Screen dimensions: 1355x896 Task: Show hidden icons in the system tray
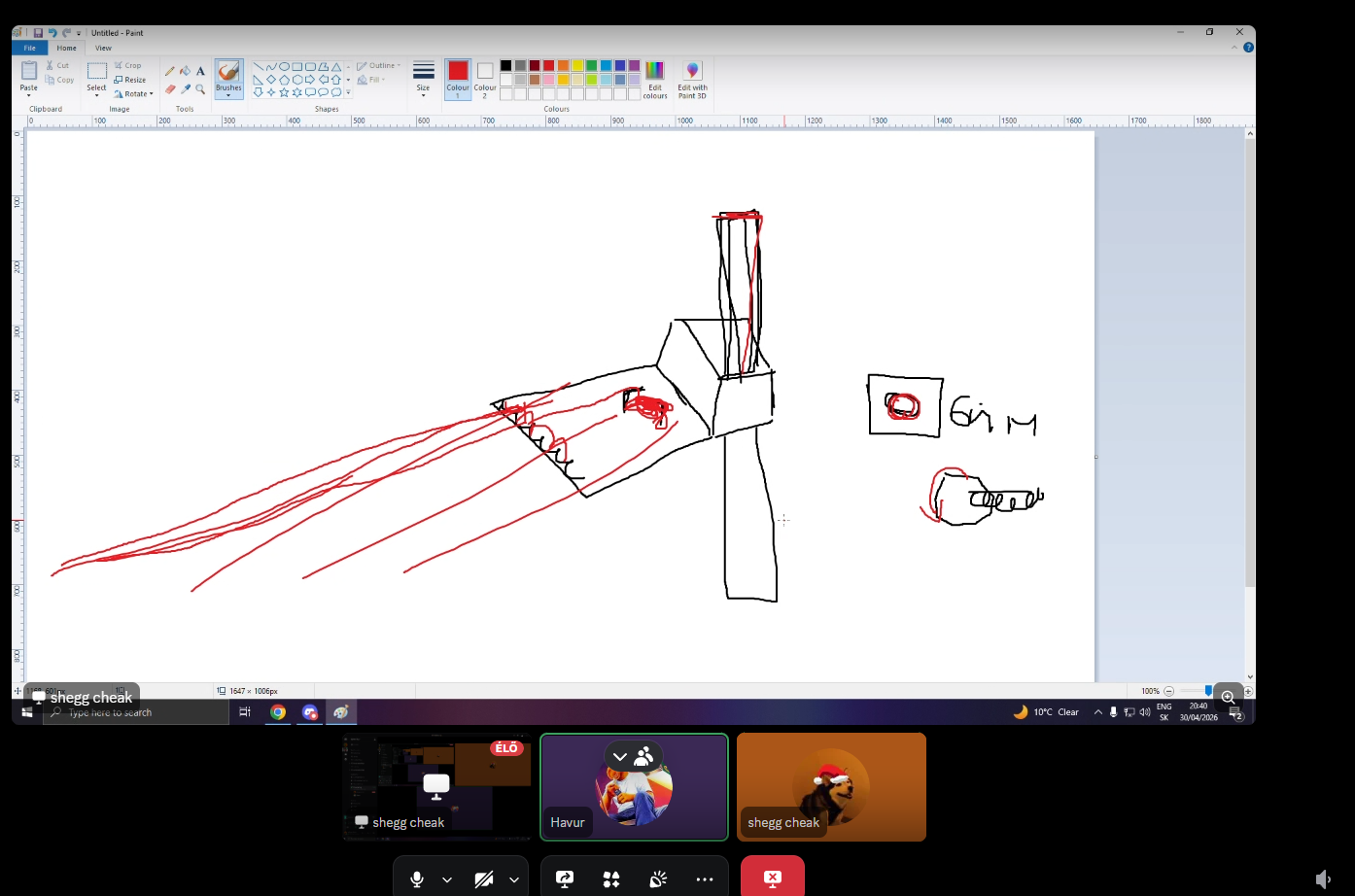click(x=1098, y=712)
